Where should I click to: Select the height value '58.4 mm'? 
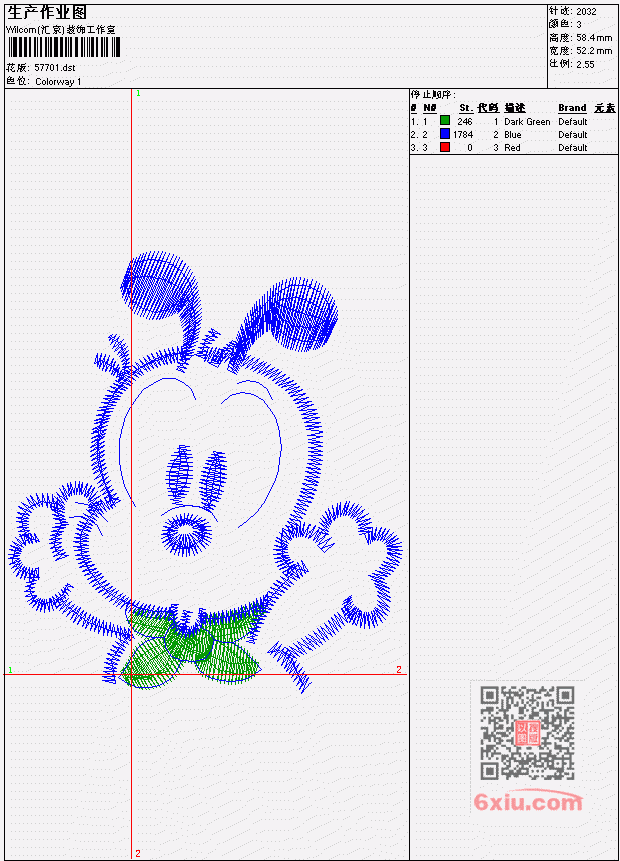[594, 38]
